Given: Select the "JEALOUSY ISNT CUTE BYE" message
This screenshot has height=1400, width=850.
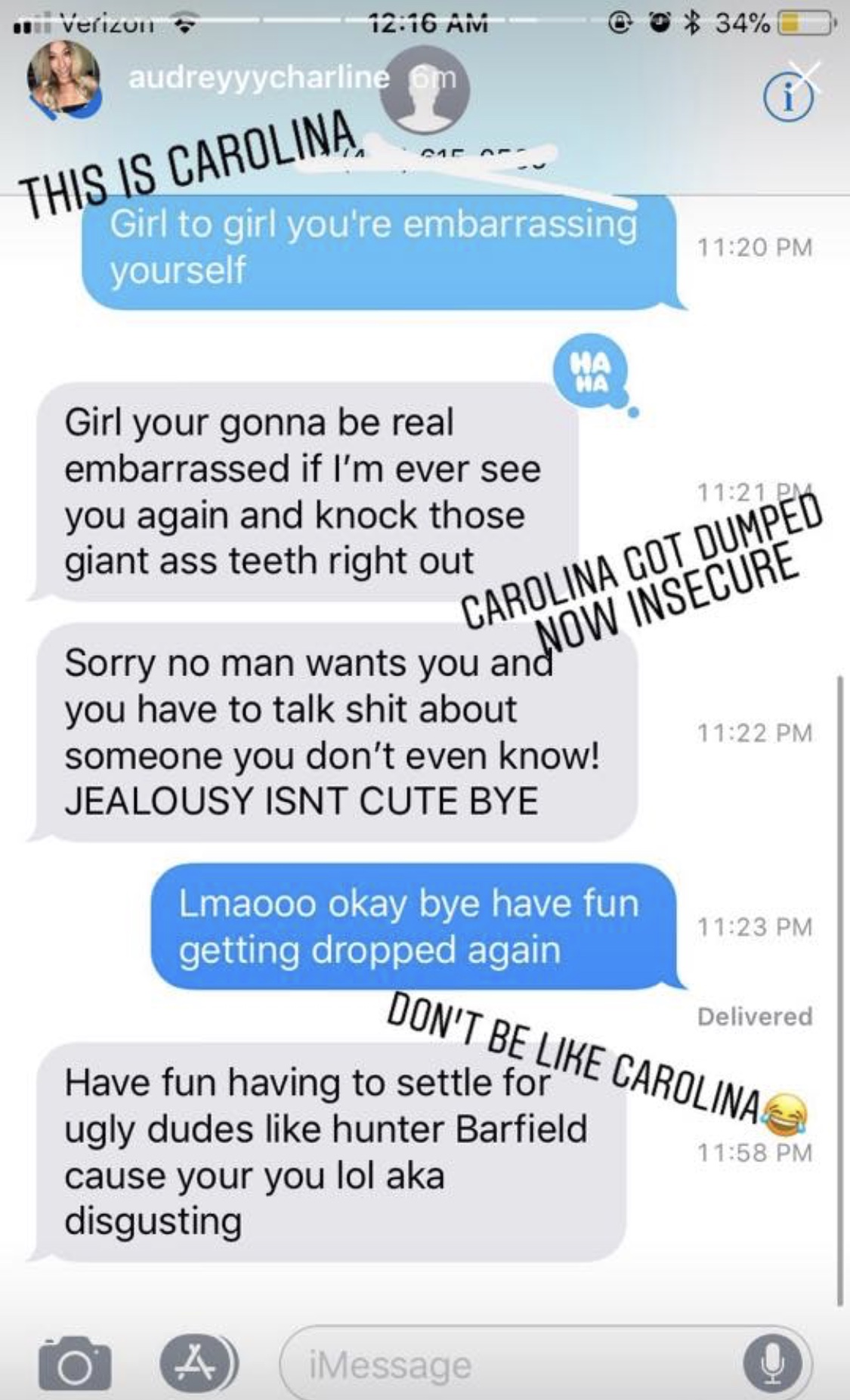Looking at the screenshot, I should (333, 732).
